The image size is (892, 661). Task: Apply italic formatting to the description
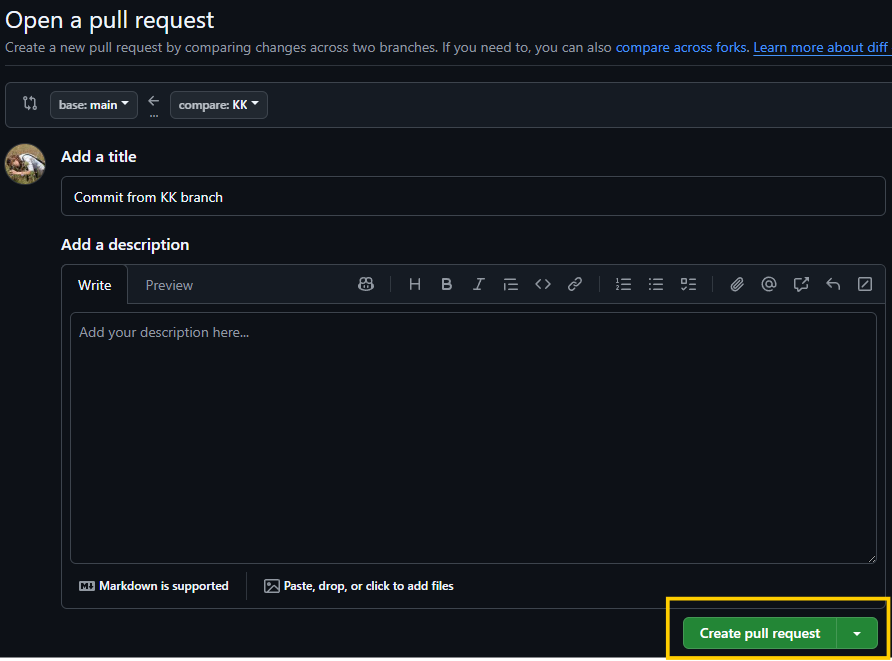click(x=479, y=285)
